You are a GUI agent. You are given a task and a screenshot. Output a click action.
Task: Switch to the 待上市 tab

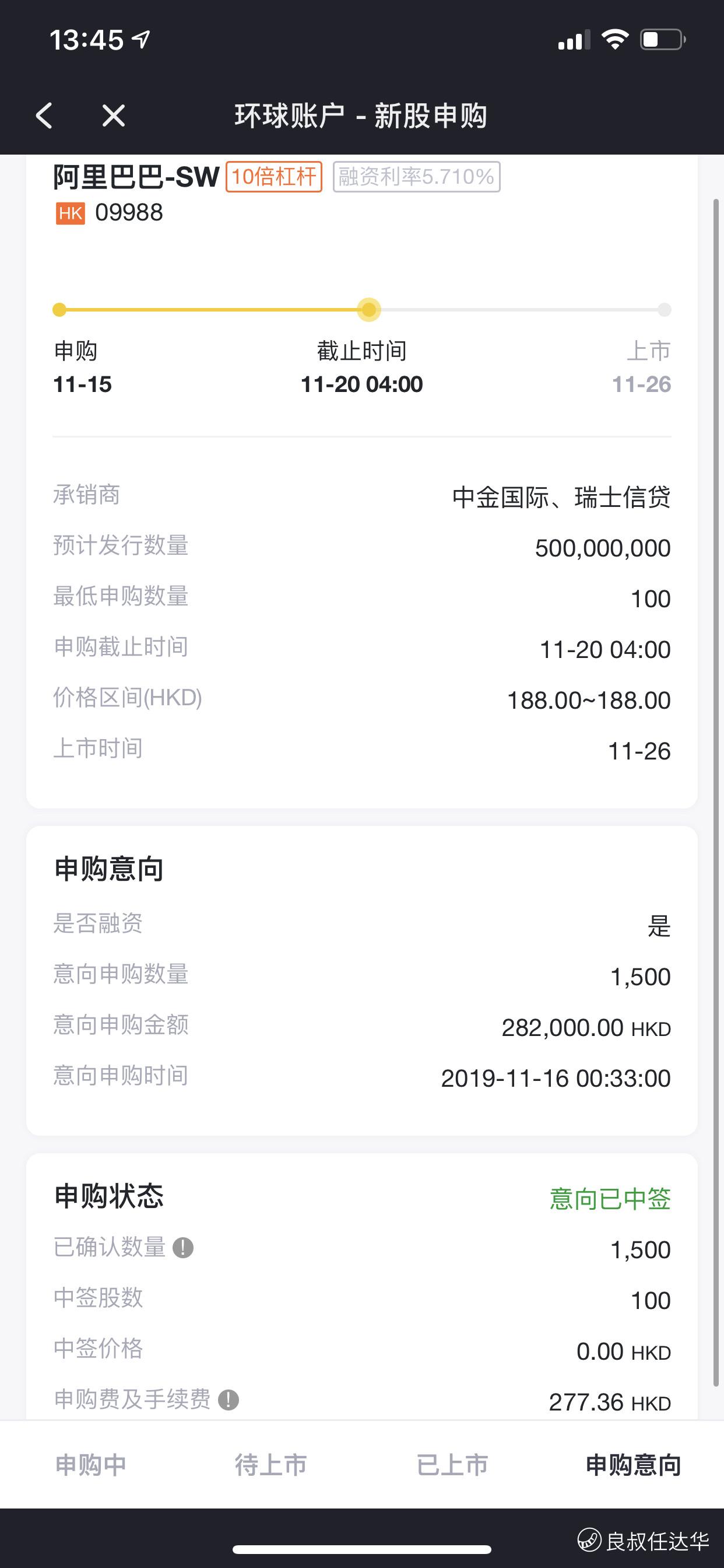pos(271,1465)
